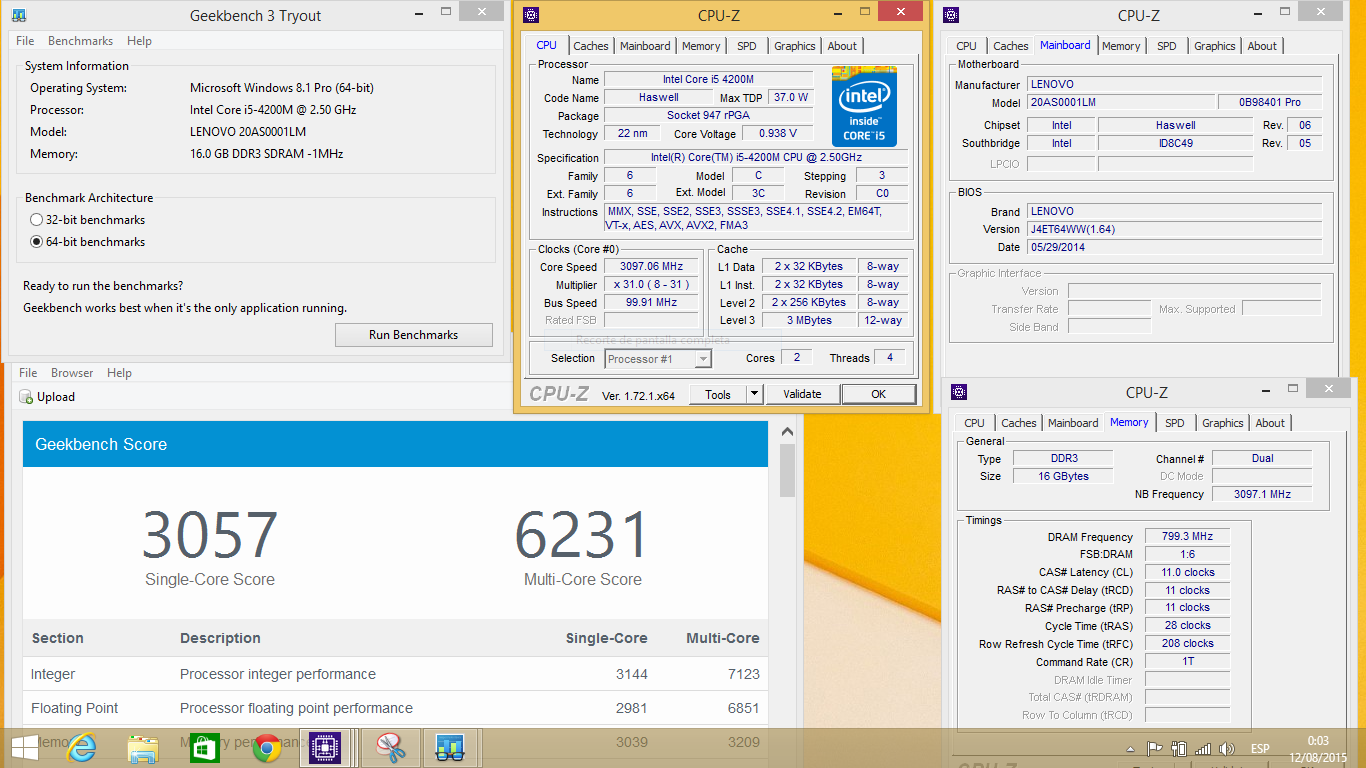Click the battery power tray icon

tap(1179, 748)
